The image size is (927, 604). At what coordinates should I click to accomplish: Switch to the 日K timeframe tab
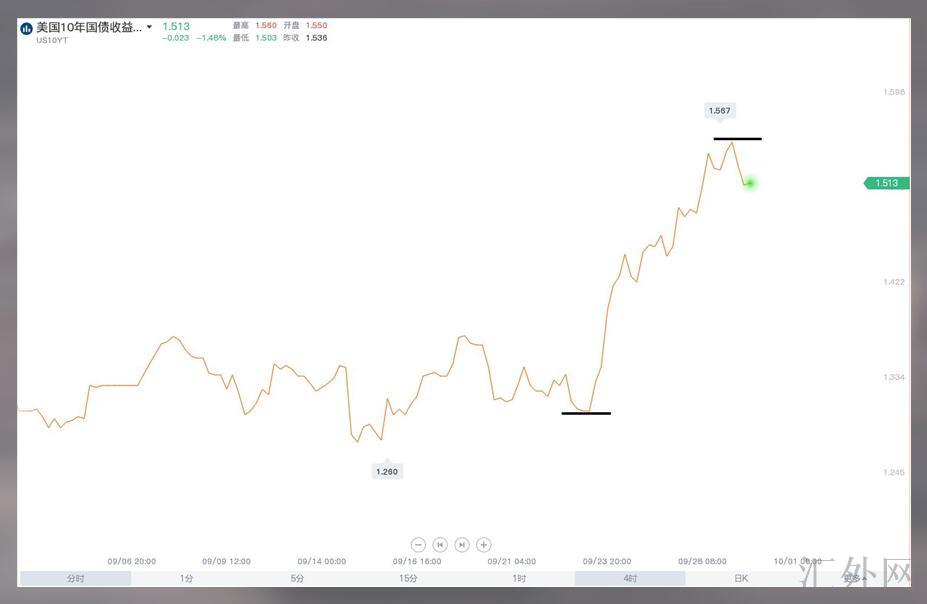click(741, 578)
